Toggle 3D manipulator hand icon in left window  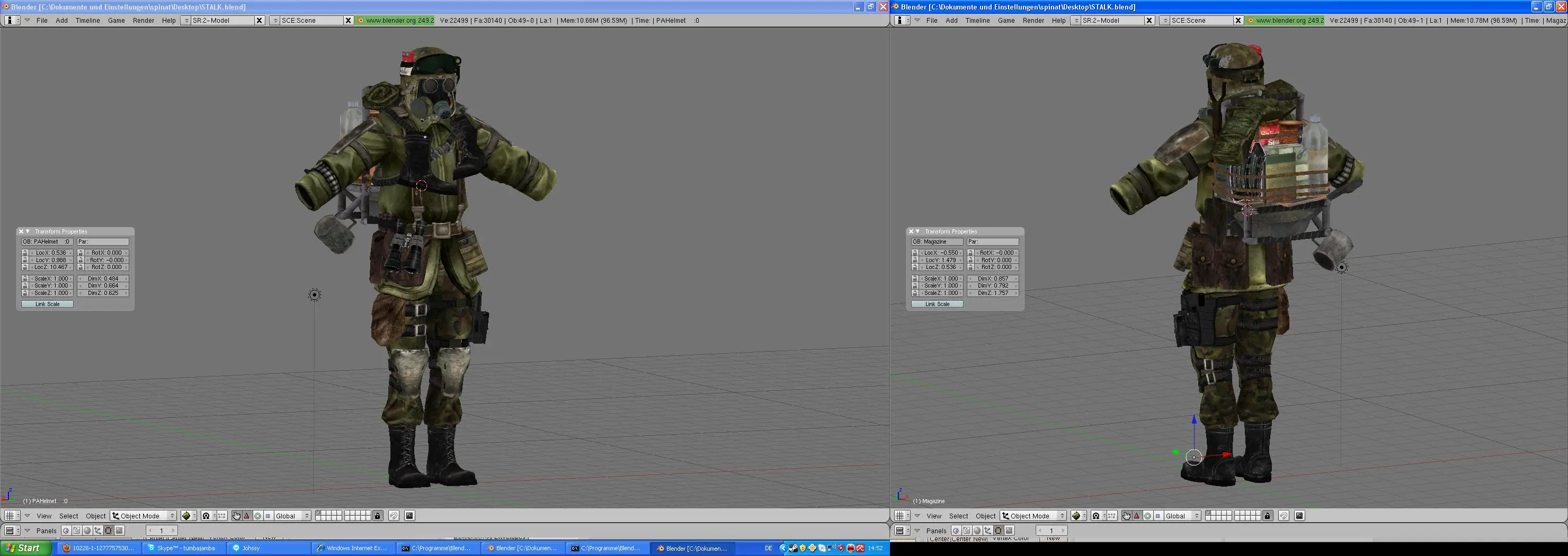[x=237, y=516]
